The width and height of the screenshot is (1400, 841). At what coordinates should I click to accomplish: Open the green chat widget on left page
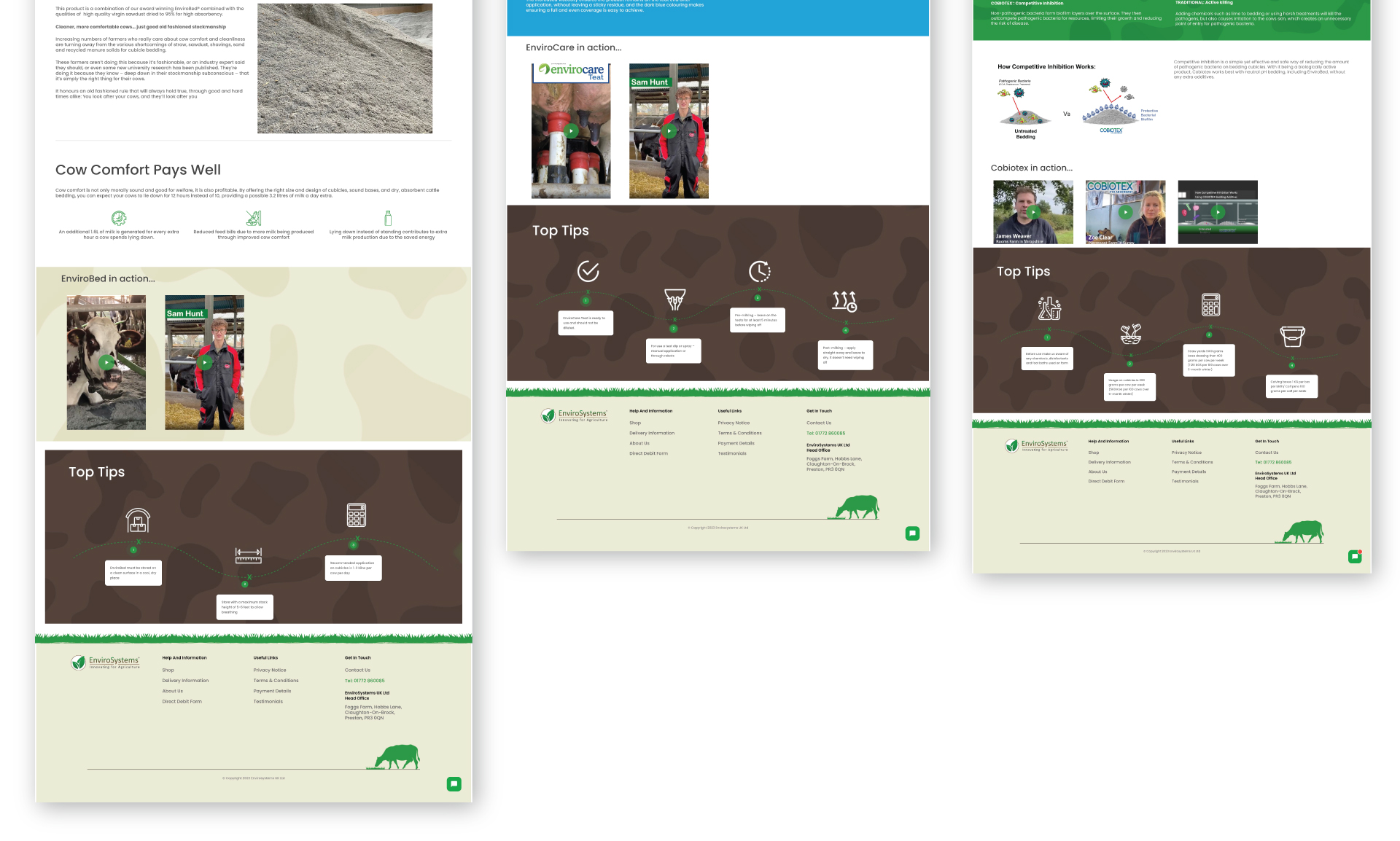click(x=454, y=784)
